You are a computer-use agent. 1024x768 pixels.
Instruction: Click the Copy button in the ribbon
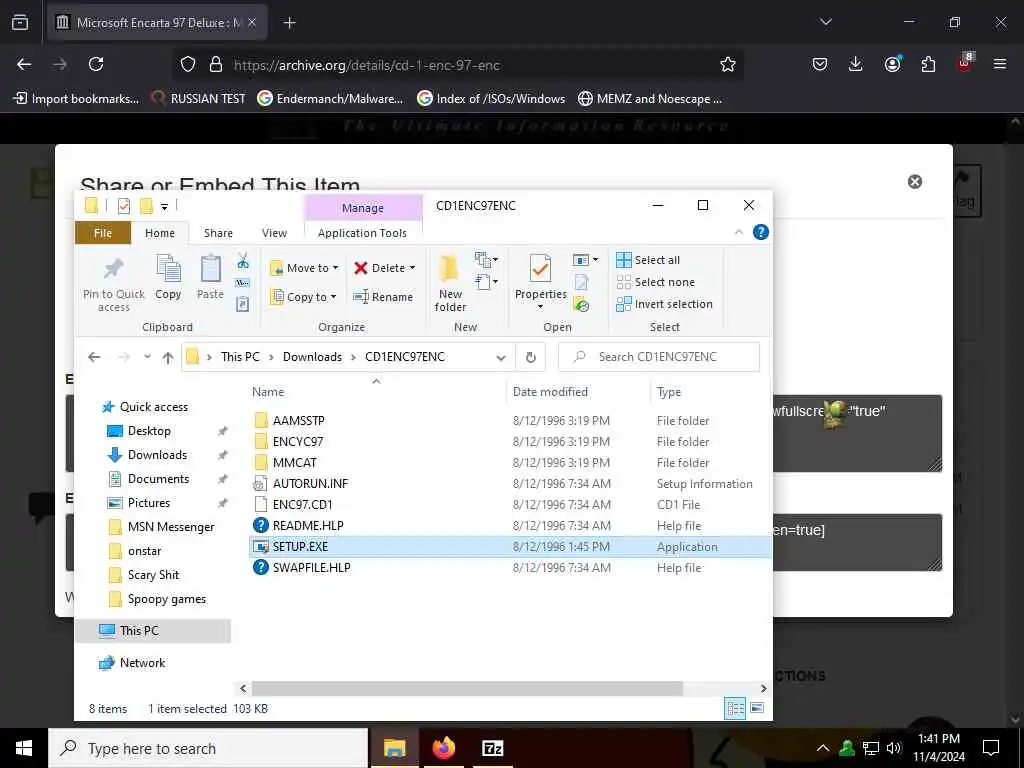[168, 278]
